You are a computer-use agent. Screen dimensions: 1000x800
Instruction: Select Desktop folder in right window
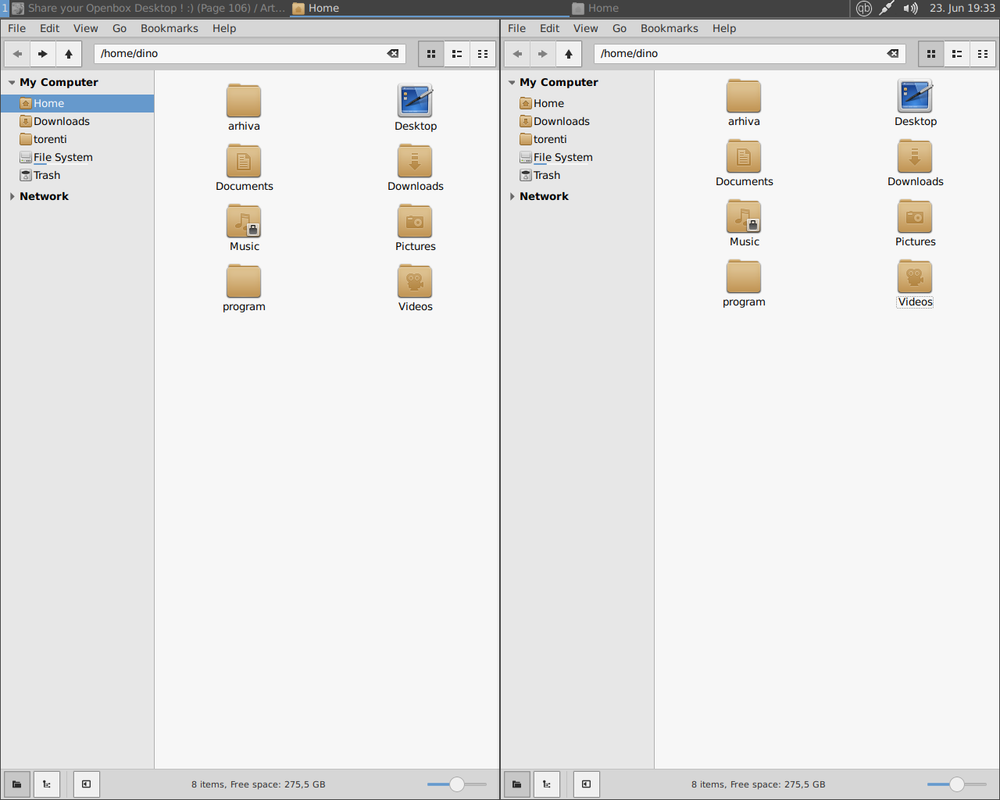tap(915, 103)
